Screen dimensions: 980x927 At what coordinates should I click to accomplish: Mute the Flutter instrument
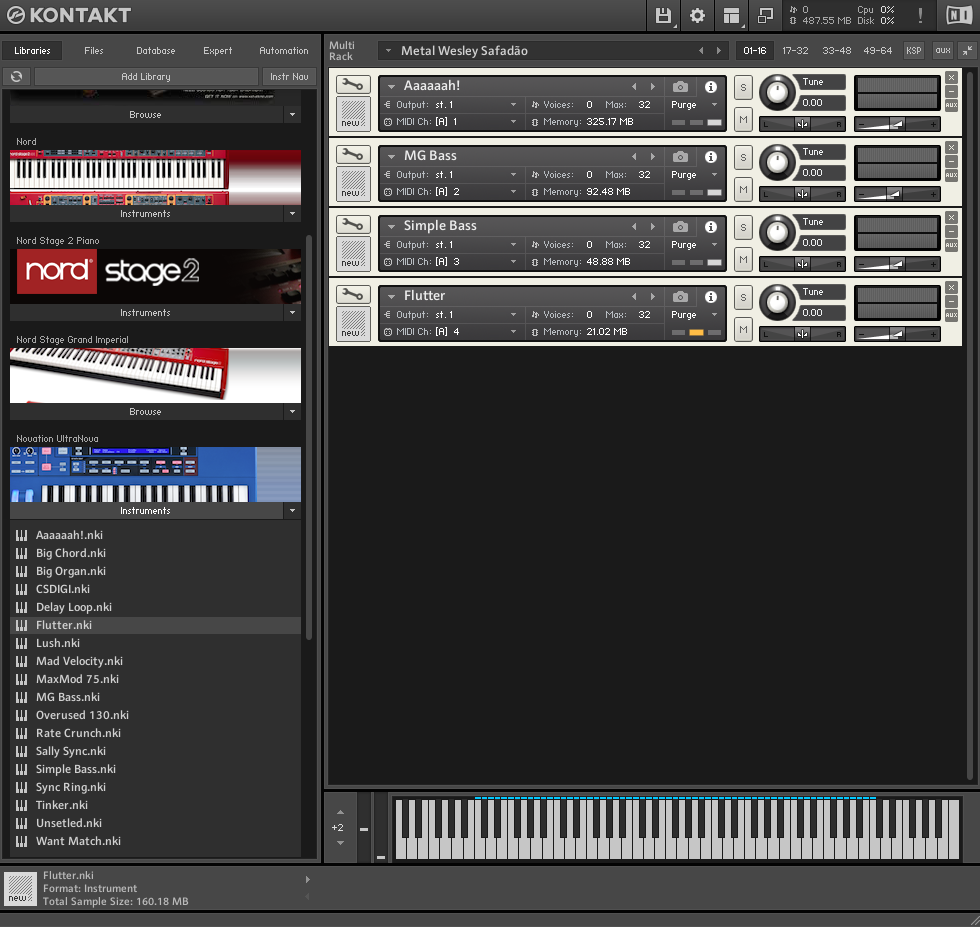[x=743, y=329]
